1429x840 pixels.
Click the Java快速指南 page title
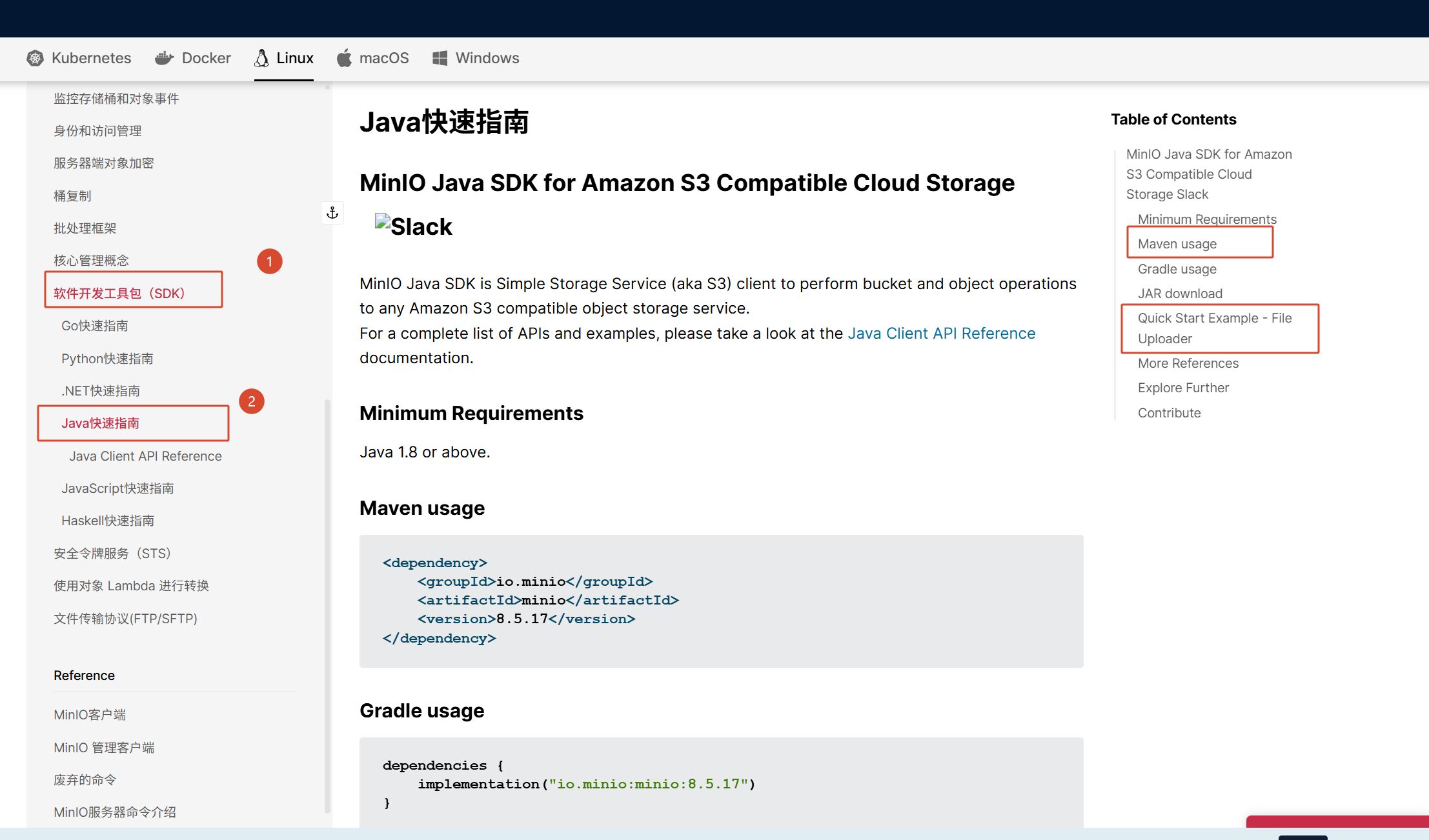click(444, 122)
